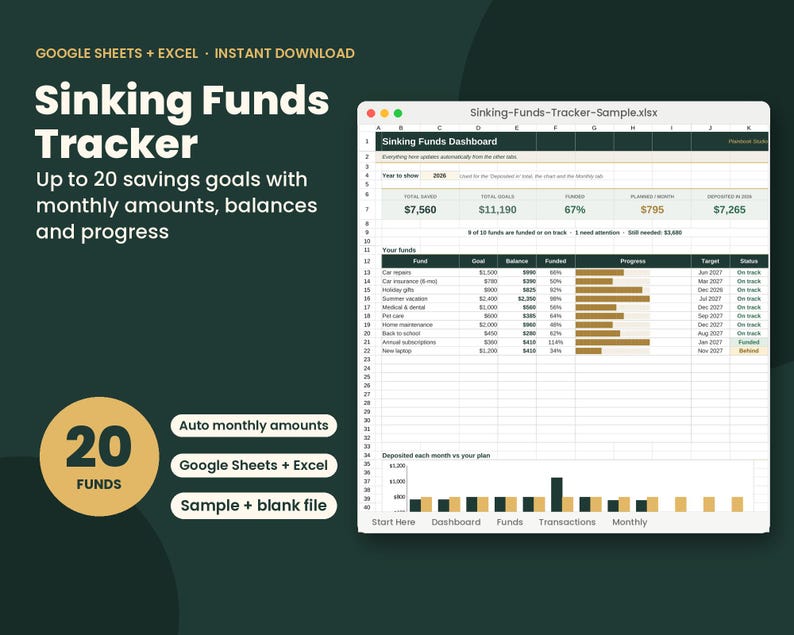Click the Balance column header
The width and height of the screenshot is (794, 635).
517,261
